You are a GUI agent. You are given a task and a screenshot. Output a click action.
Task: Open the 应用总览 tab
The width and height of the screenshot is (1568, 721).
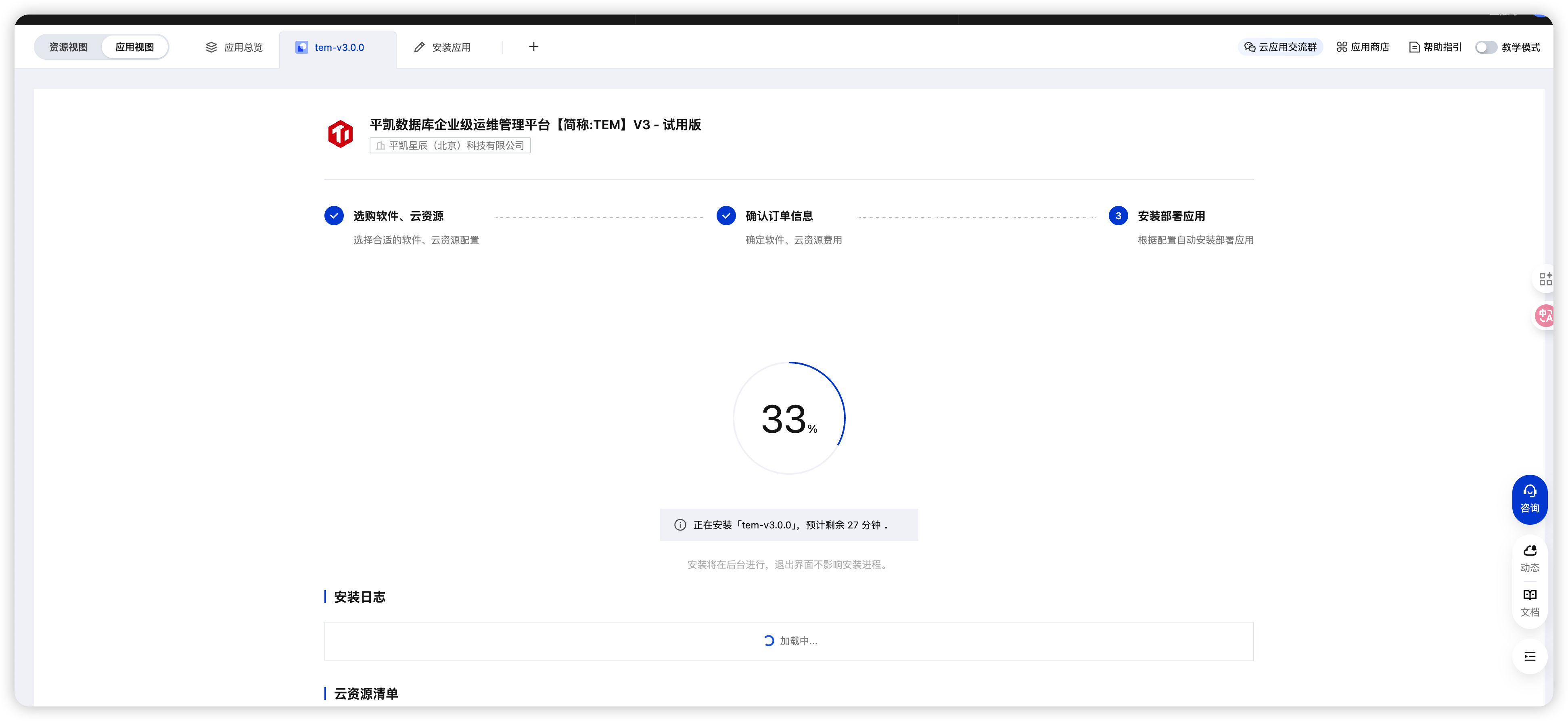click(234, 47)
